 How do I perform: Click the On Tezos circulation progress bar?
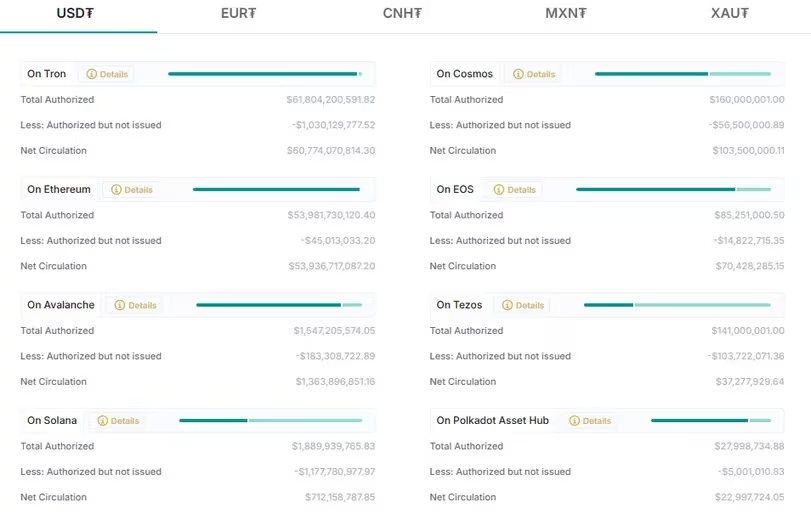pyautogui.click(x=677, y=305)
